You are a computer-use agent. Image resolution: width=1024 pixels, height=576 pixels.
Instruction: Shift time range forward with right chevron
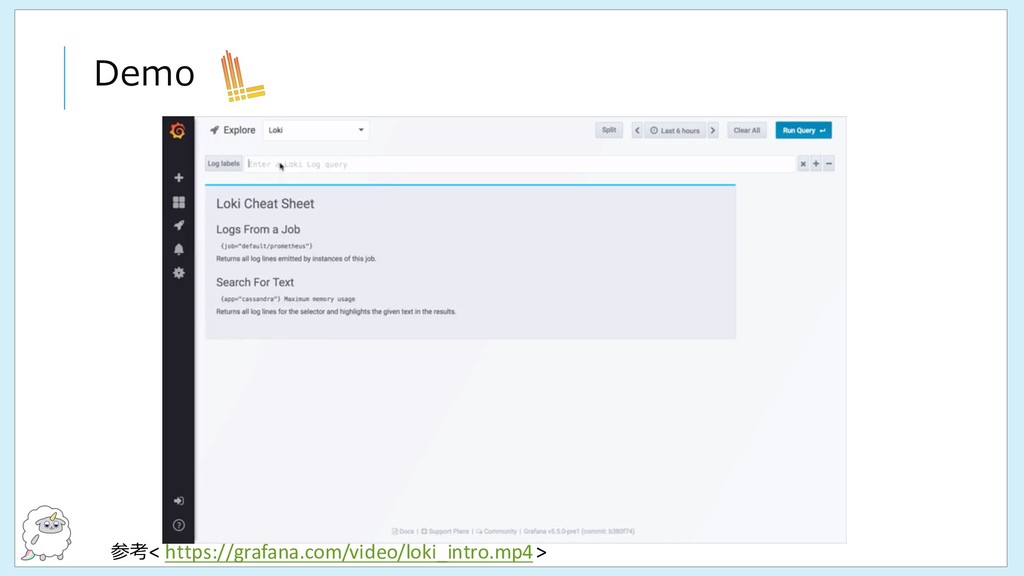point(712,131)
